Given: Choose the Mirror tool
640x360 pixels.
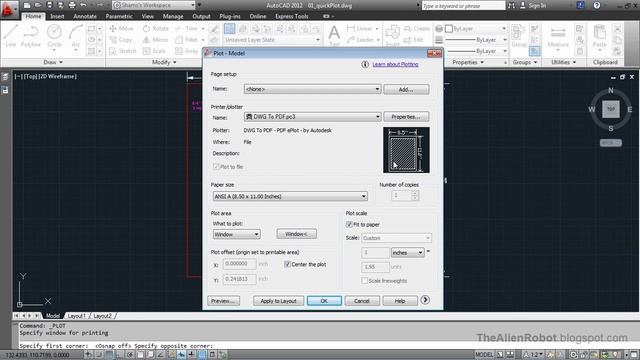Looking at the screenshot, I should click(x=155, y=40).
